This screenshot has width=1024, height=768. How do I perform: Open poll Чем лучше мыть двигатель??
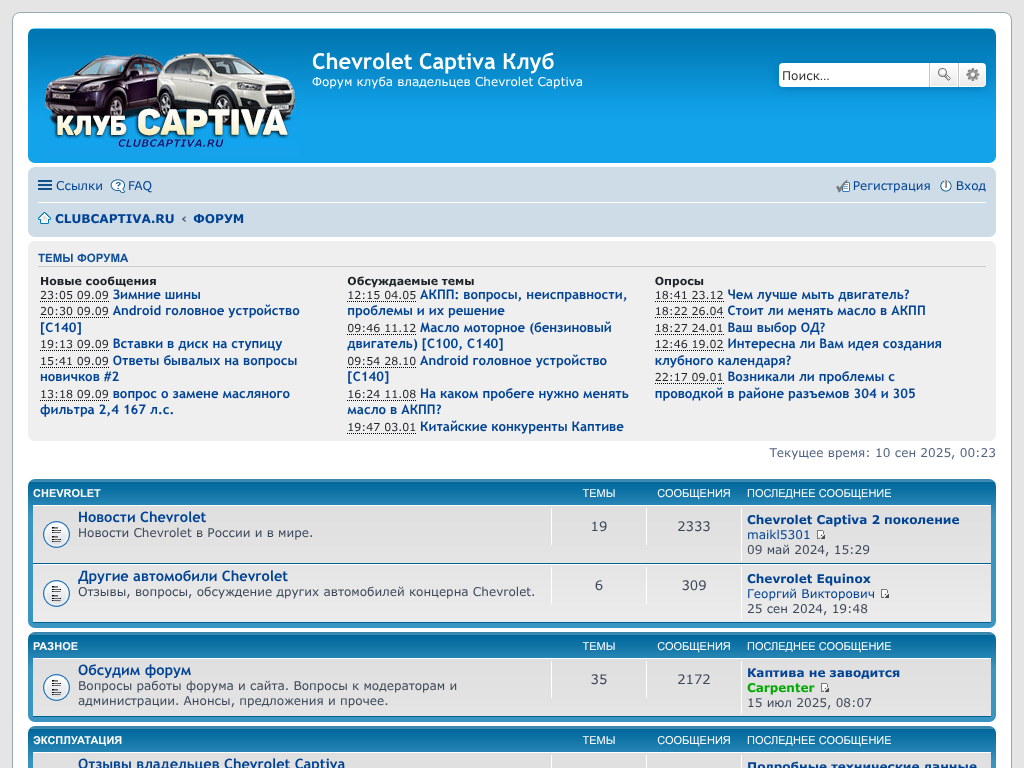(x=818, y=295)
